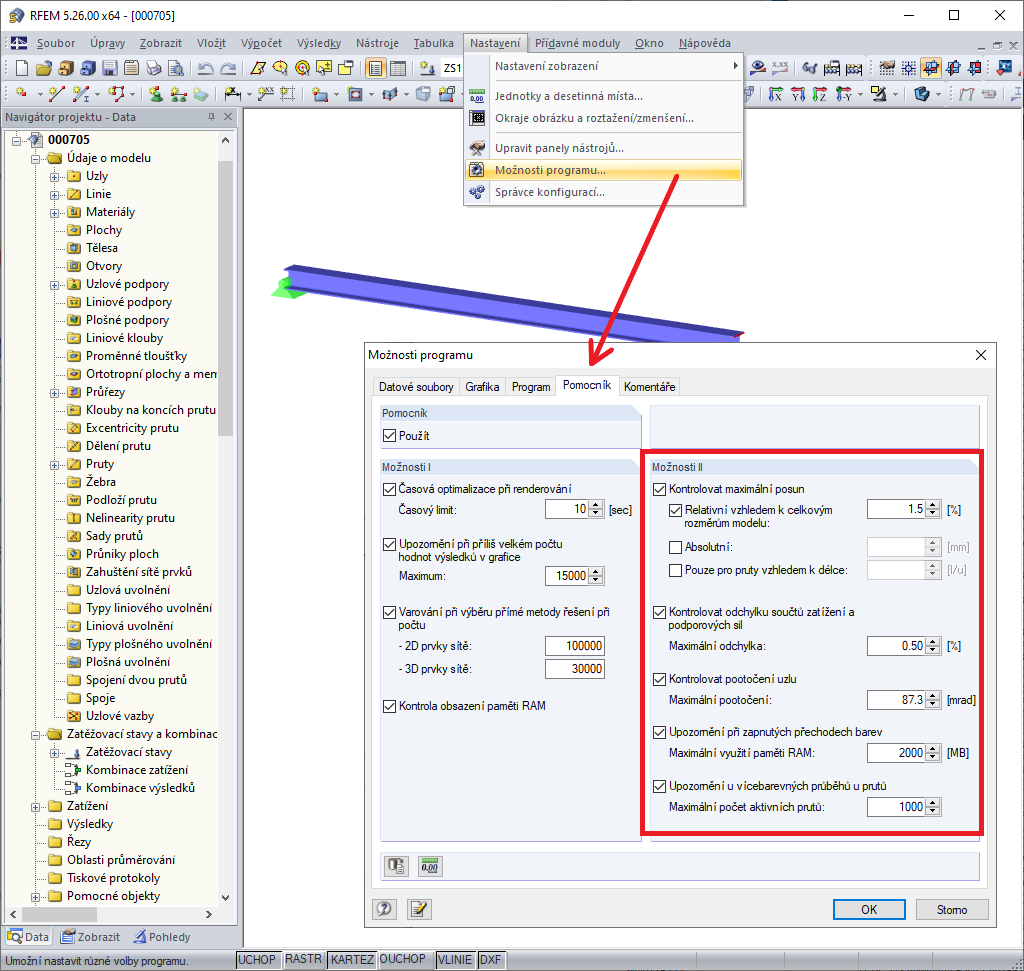The image size is (1024, 971).
Task: Click the New nodal support icon
Action: (155, 94)
